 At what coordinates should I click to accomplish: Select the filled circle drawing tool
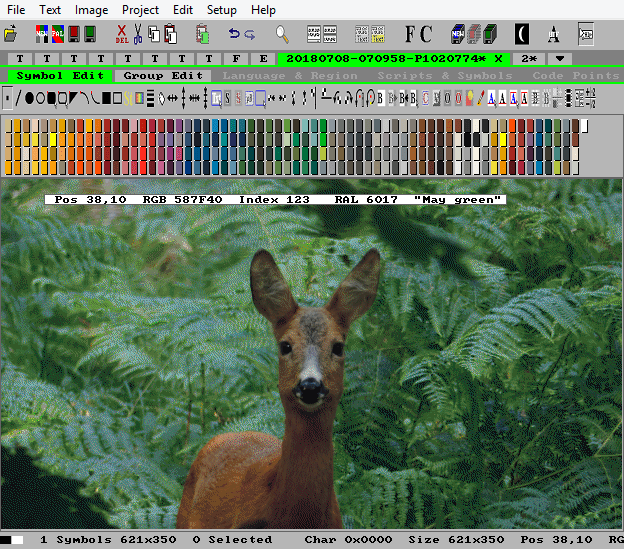[29, 98]
